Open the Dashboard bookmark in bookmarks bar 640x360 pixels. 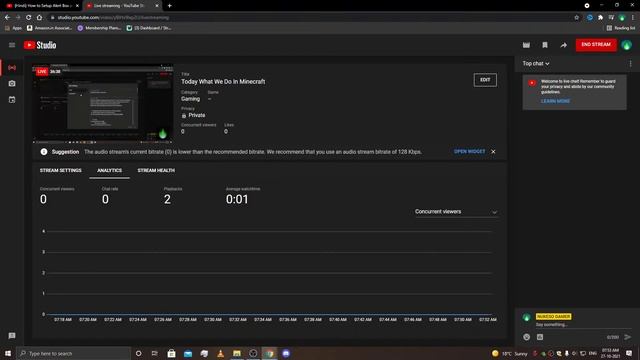click(x=149, y=28)
